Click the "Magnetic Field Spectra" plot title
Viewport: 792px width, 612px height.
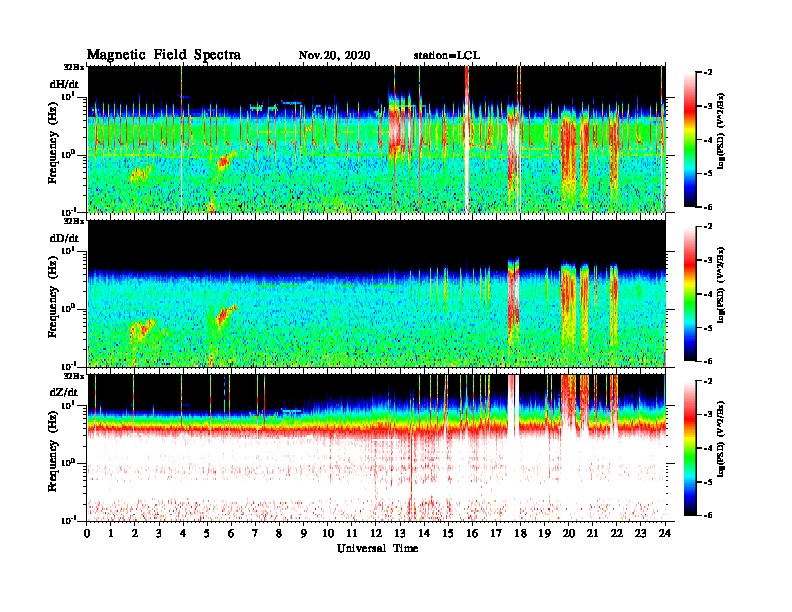(x=164, y=55)
